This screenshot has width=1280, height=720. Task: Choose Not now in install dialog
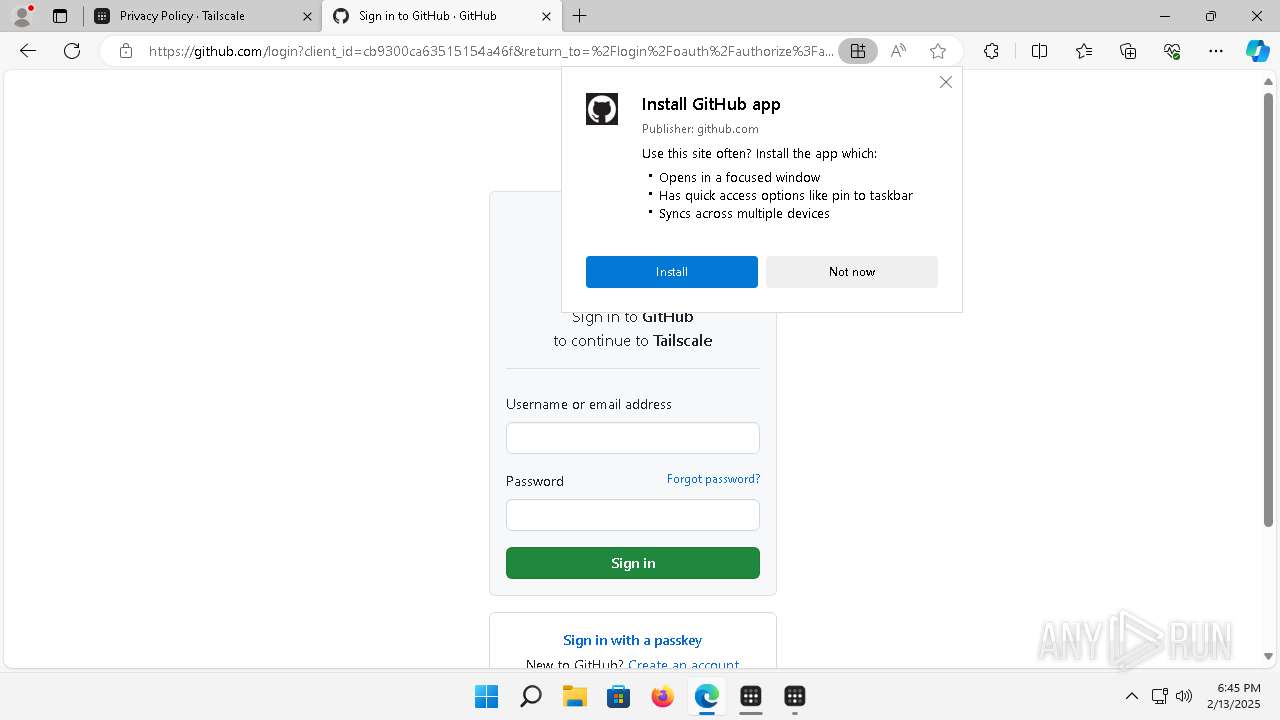pos(852,272)
